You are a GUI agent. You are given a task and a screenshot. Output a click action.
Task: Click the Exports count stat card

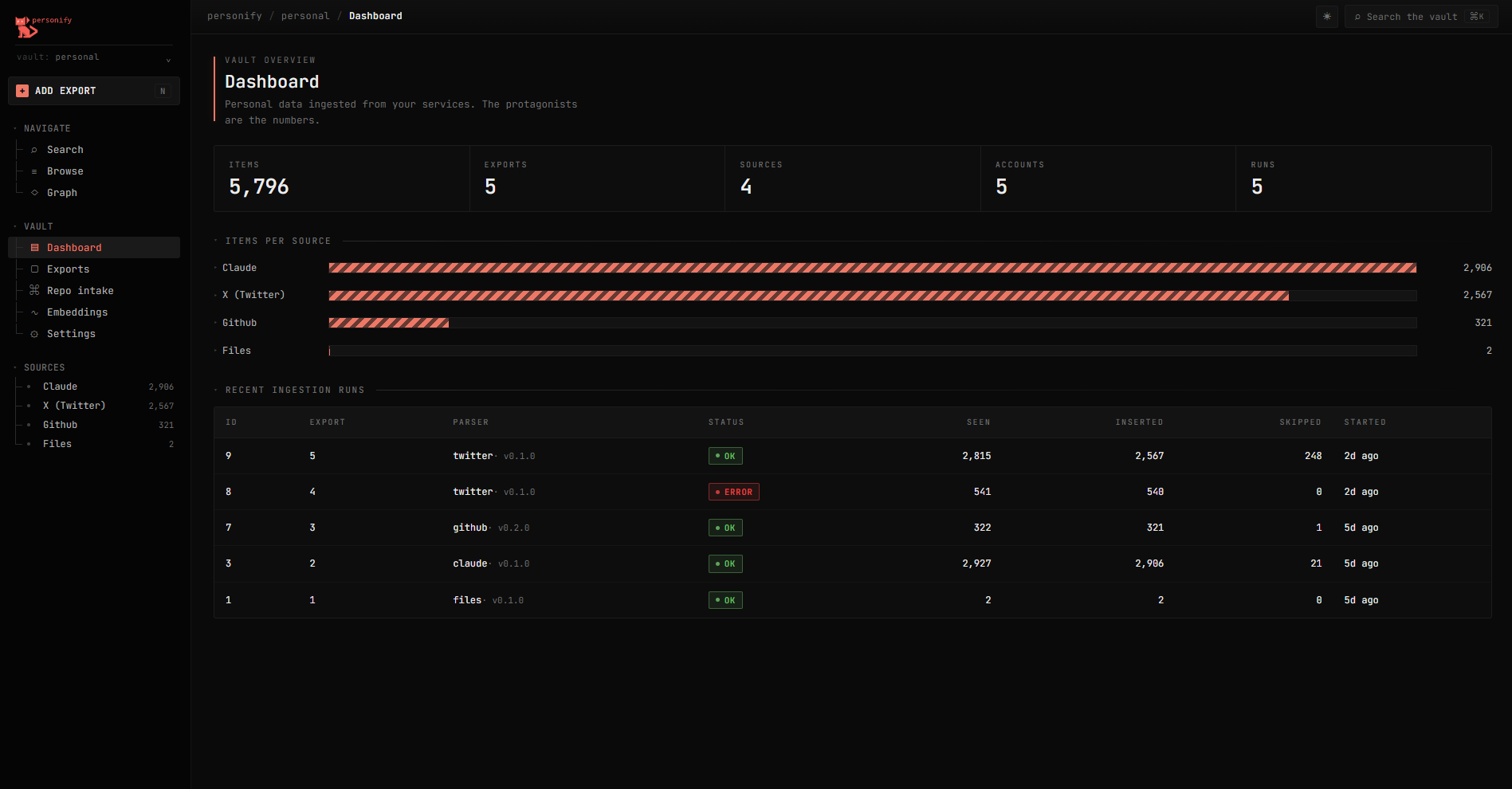point(597,179)
